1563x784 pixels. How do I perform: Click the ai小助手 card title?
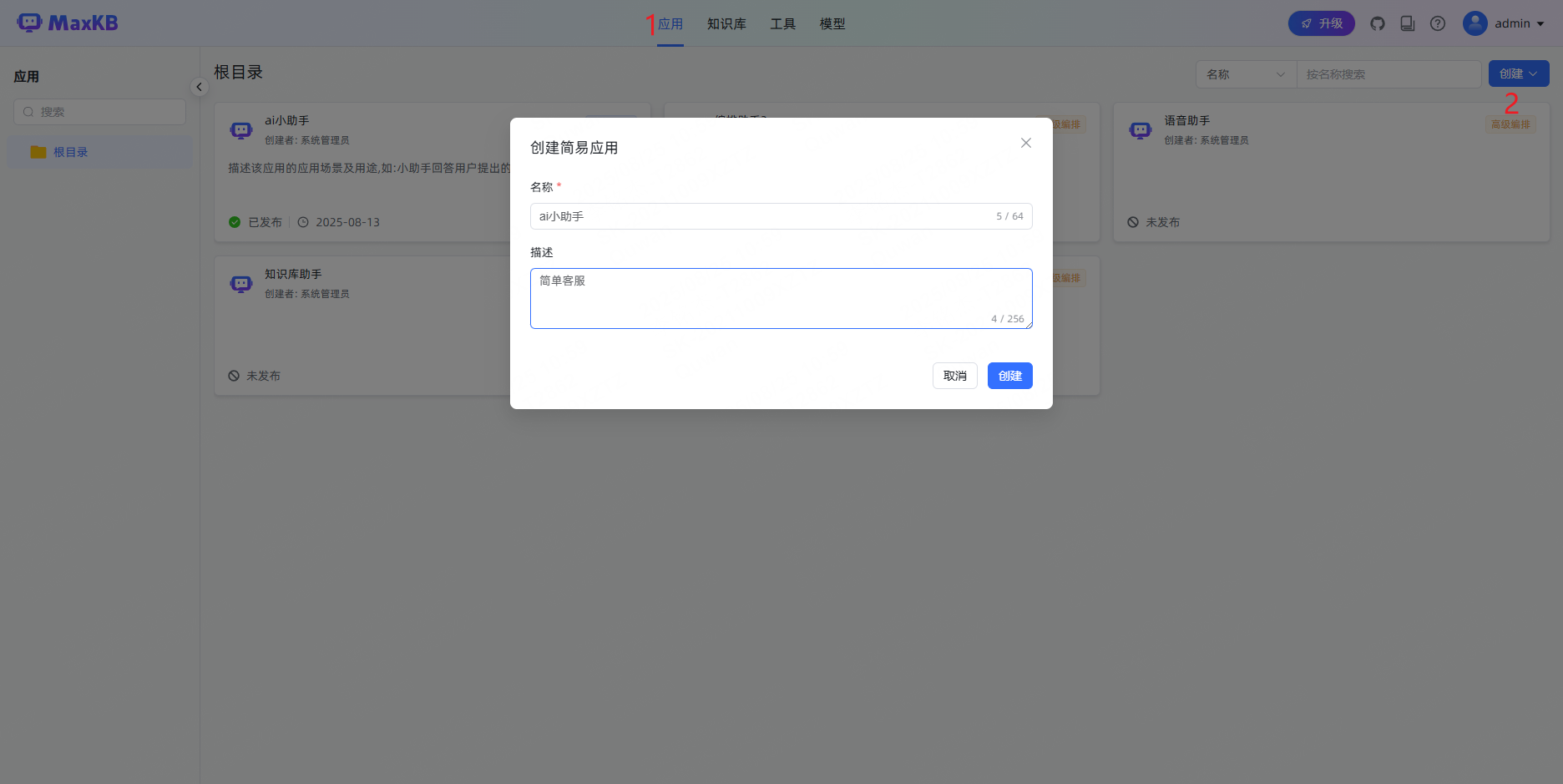coord(287,120)
